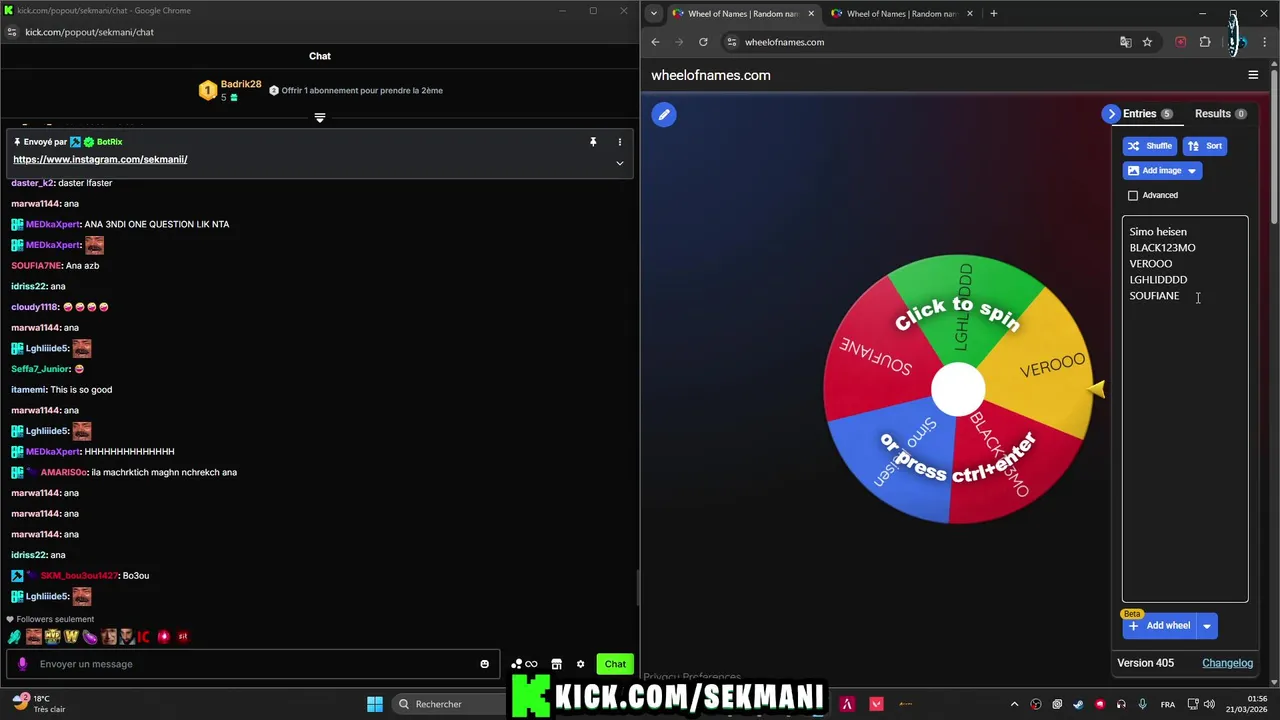Click the blue pencil customize-wheel icon
Image resolution: width=1280 pixels, height=720 pixels.
tap(664, 115)
